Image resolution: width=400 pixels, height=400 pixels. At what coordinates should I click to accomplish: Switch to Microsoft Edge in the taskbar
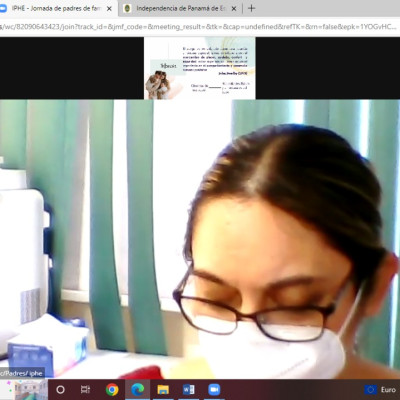coord(137,389)
